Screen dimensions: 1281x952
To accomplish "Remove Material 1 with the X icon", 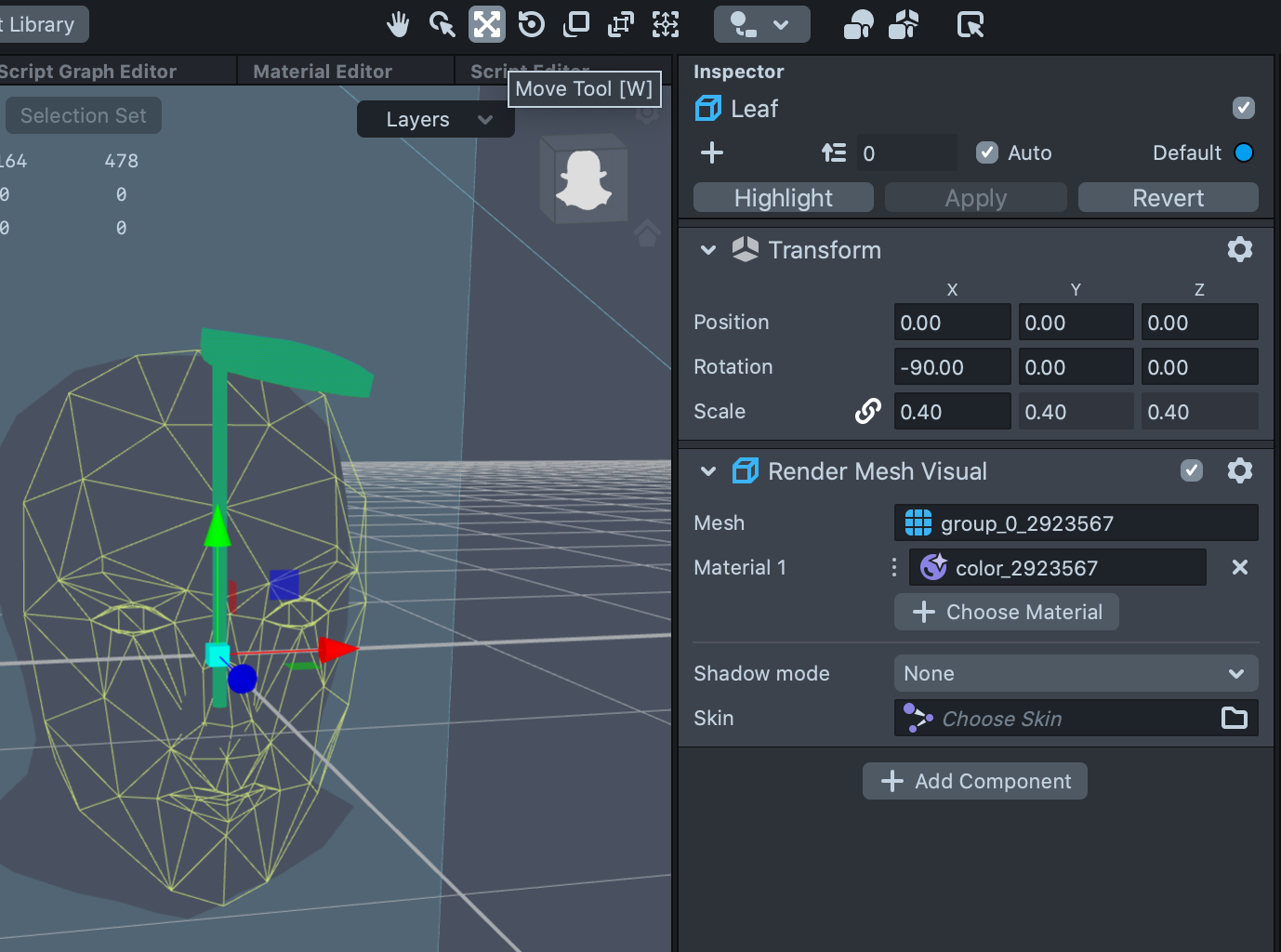I will point(1239,567).
